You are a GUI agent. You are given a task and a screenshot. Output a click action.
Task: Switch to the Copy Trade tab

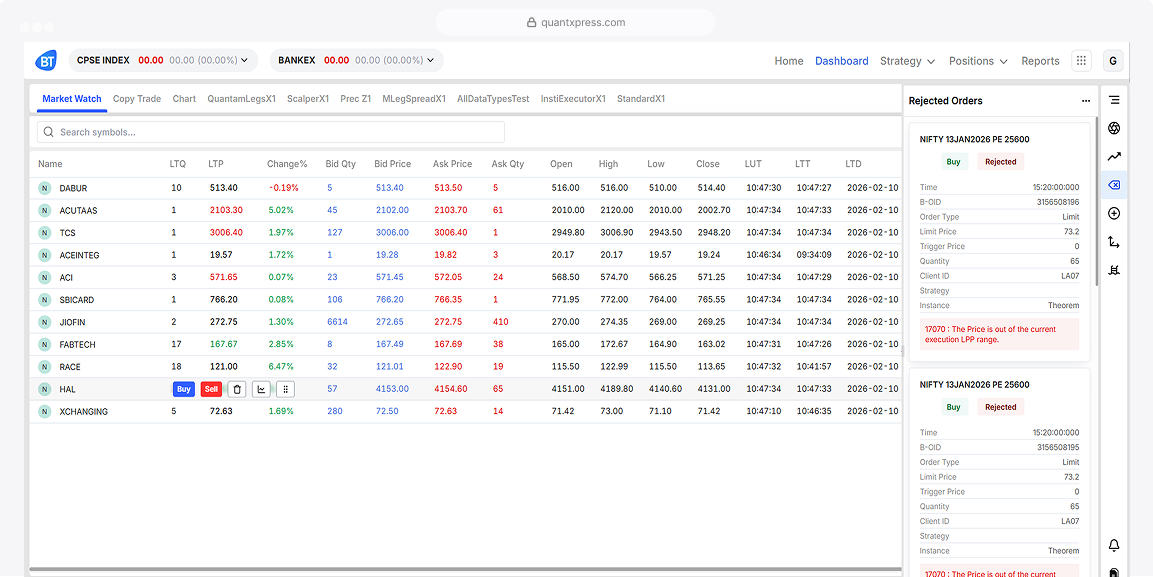[x=137, y=98]
